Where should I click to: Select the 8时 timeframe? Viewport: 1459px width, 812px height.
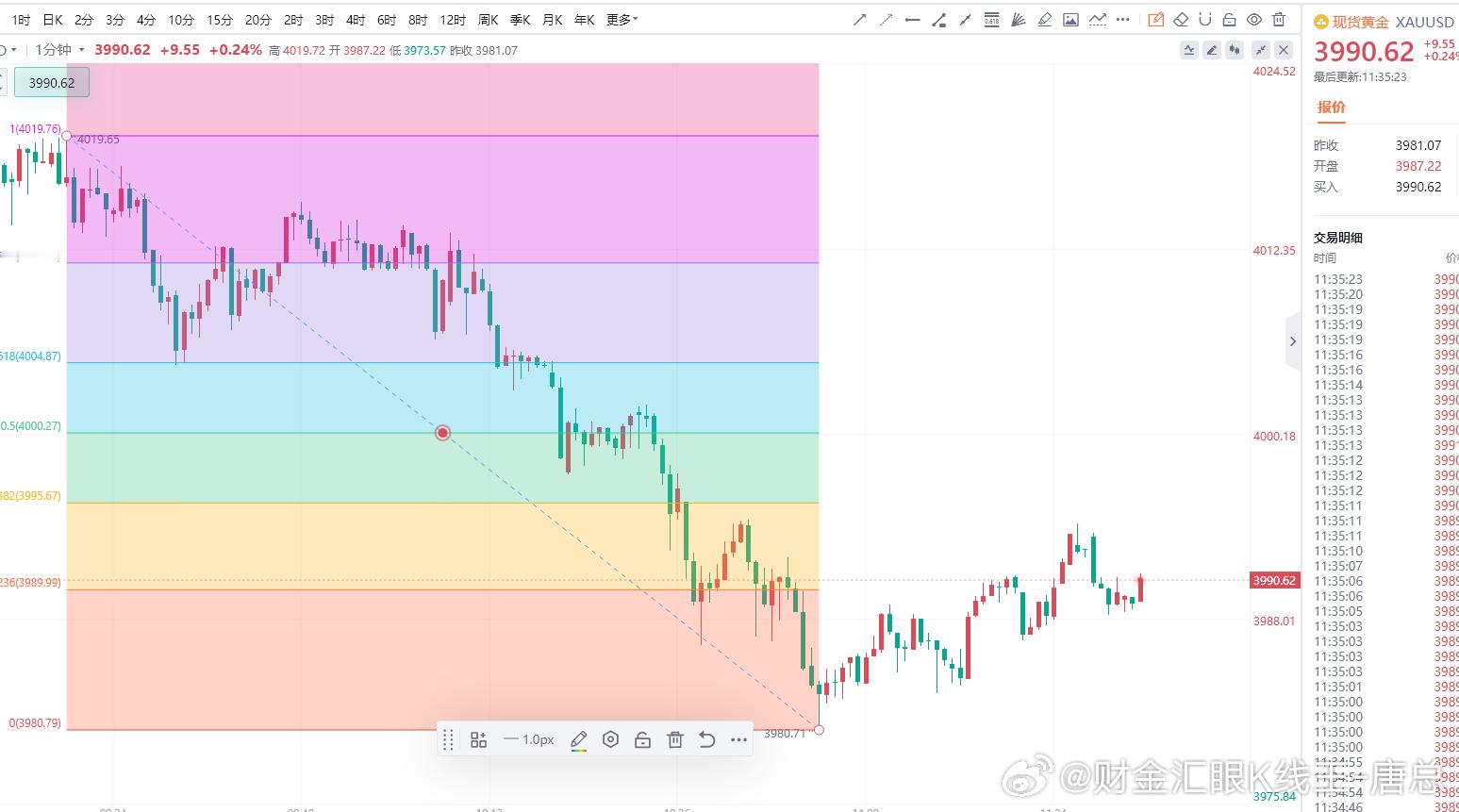pyautogui.click(x=418, y=20)
